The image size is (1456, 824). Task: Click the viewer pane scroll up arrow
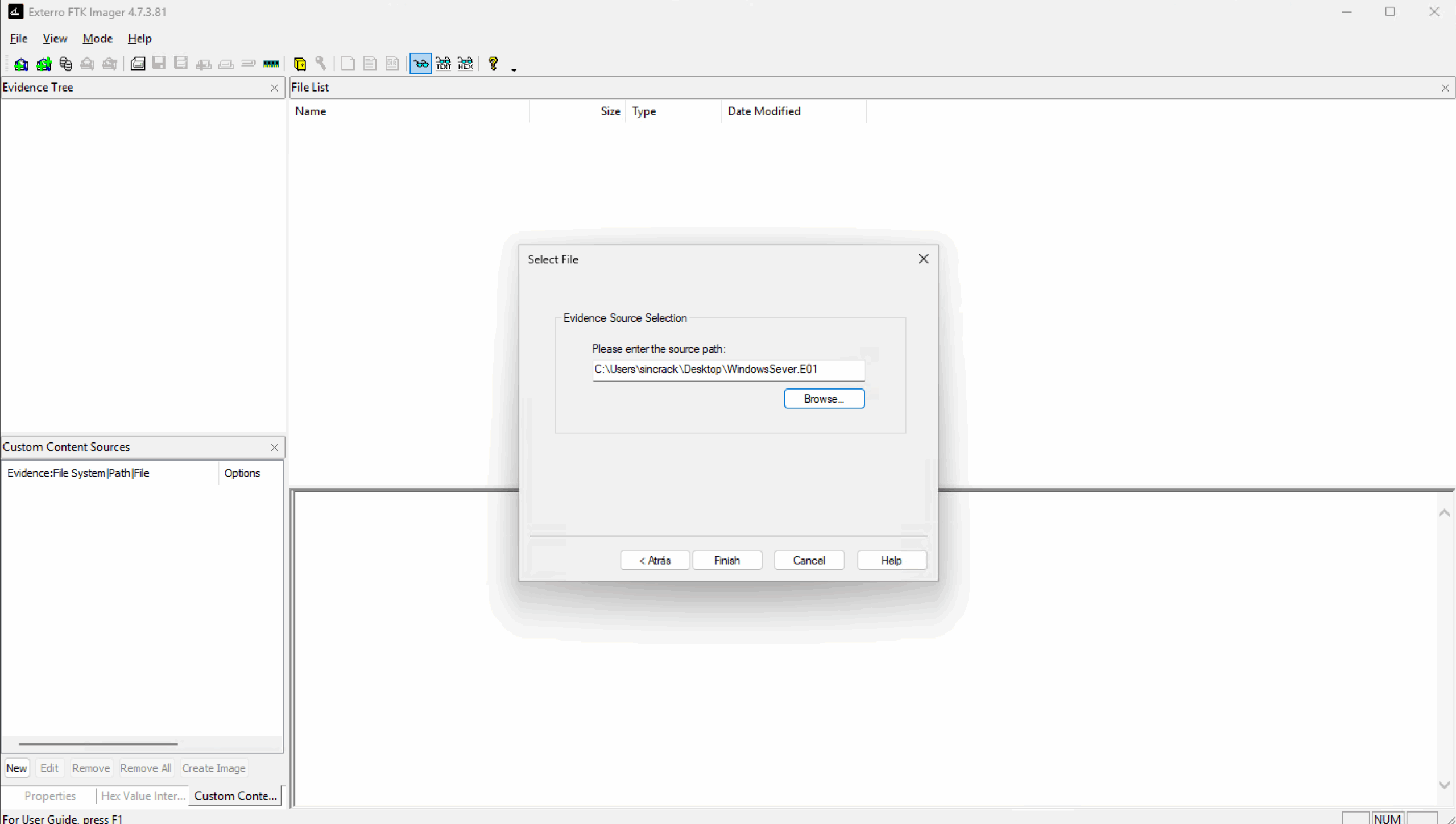click(1444, 513)
